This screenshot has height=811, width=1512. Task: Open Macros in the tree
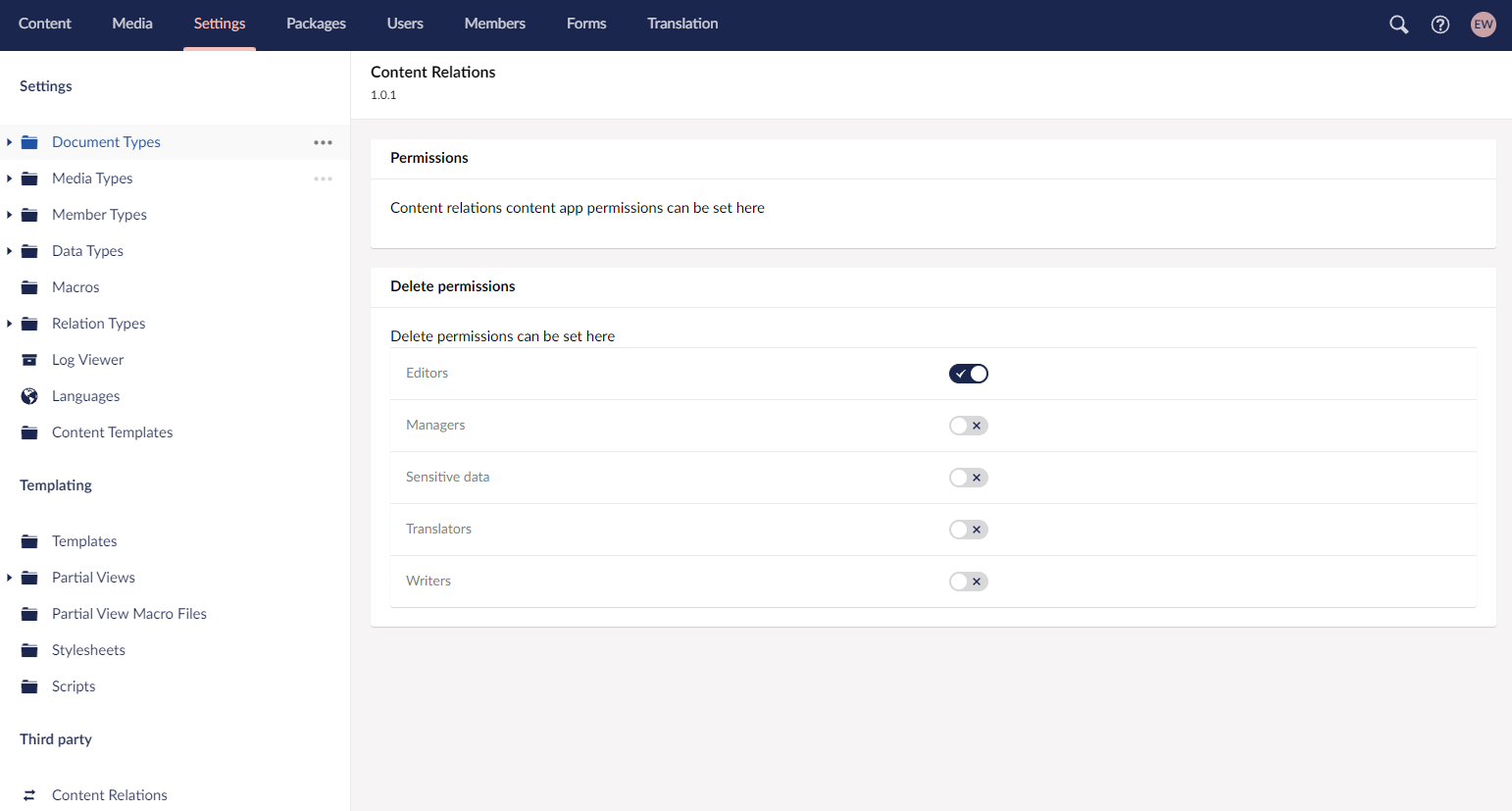[x=76, y=287]
